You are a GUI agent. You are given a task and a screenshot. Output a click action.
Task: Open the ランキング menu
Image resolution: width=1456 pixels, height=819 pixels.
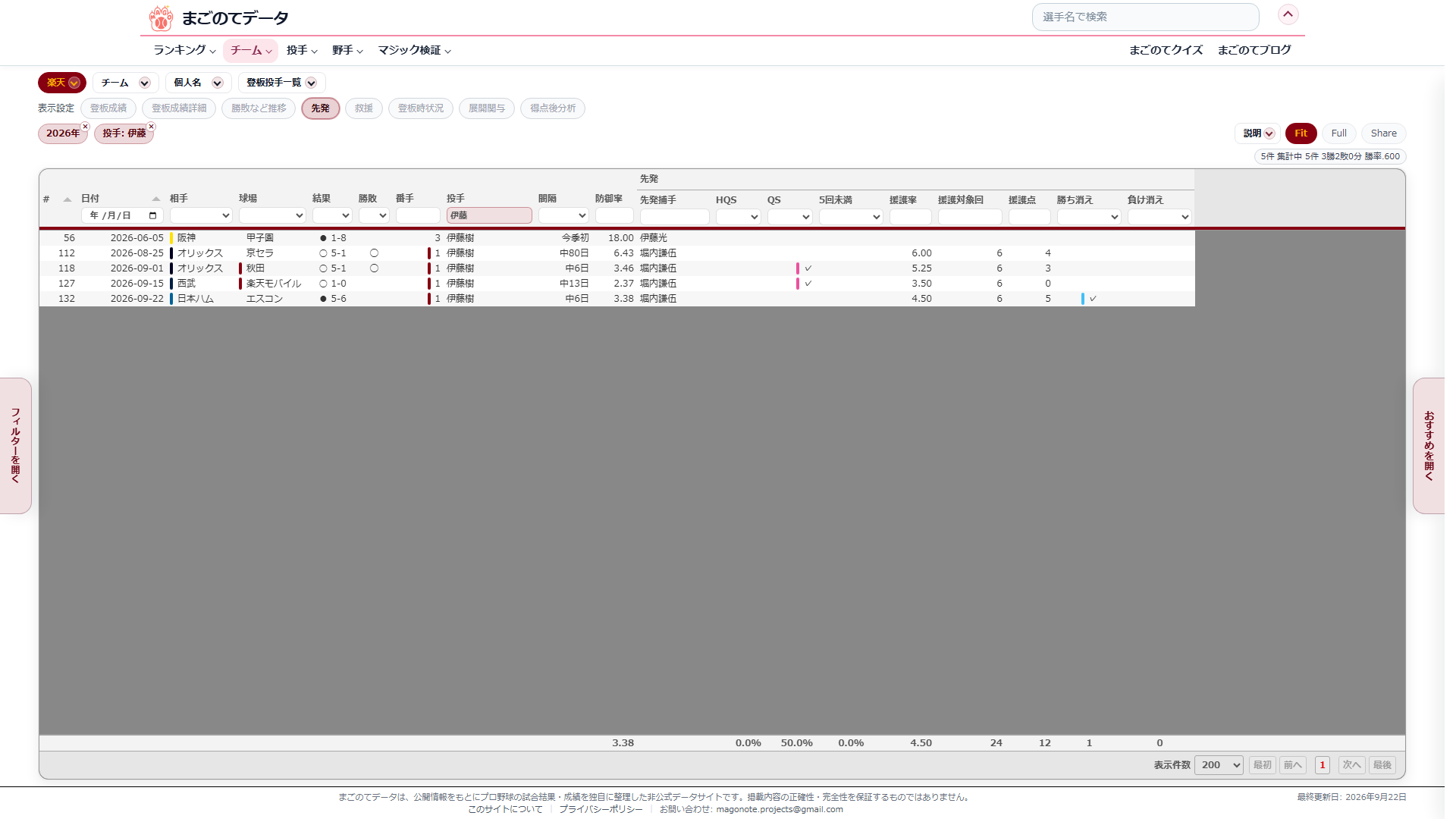[184, 50]
